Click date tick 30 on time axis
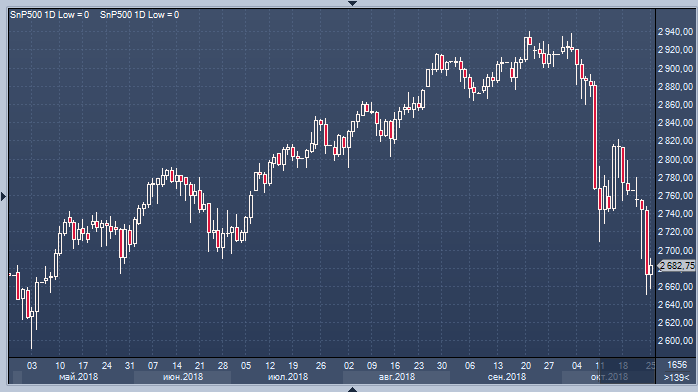This screenshot has width=698, height=392. [442, 366]
